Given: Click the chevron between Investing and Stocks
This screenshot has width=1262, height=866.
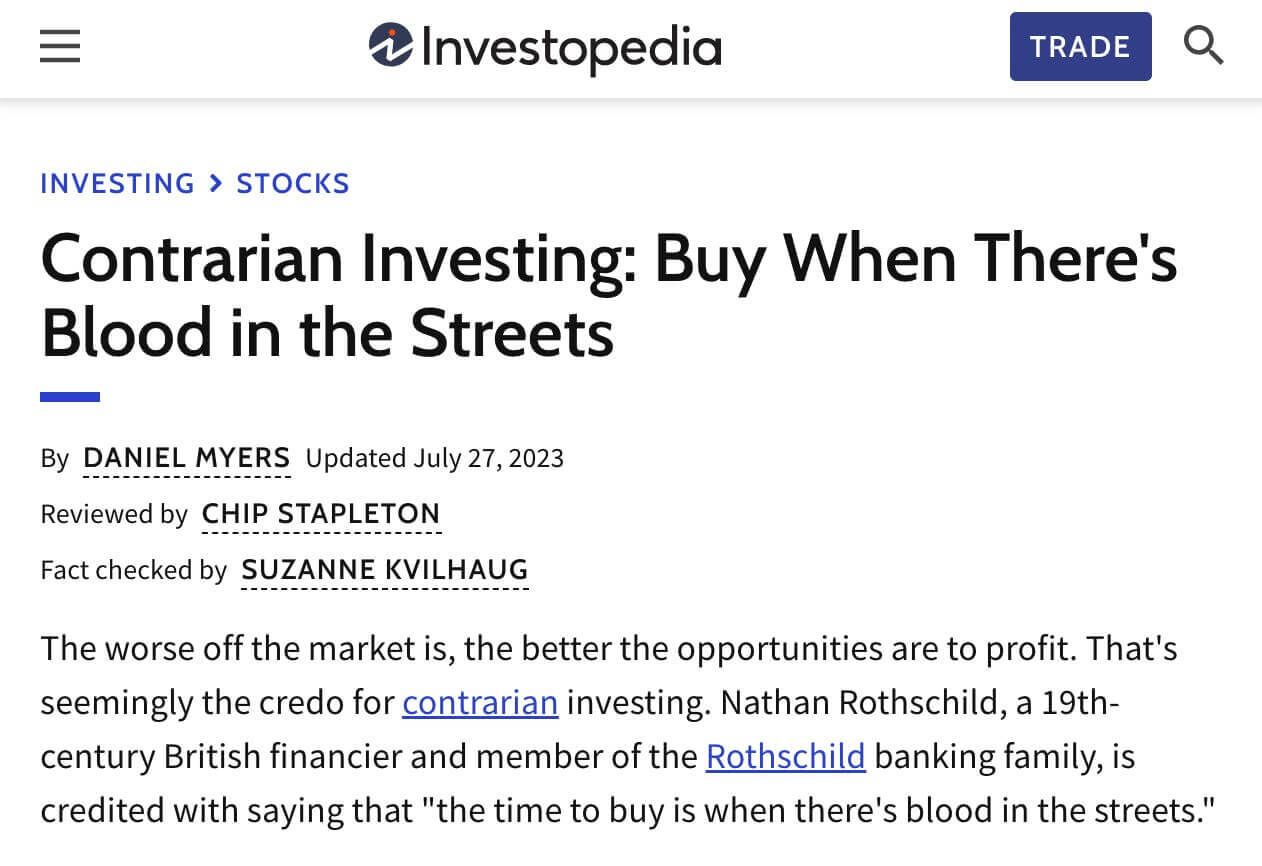Looking at the screenshot, I should [216, 183].
